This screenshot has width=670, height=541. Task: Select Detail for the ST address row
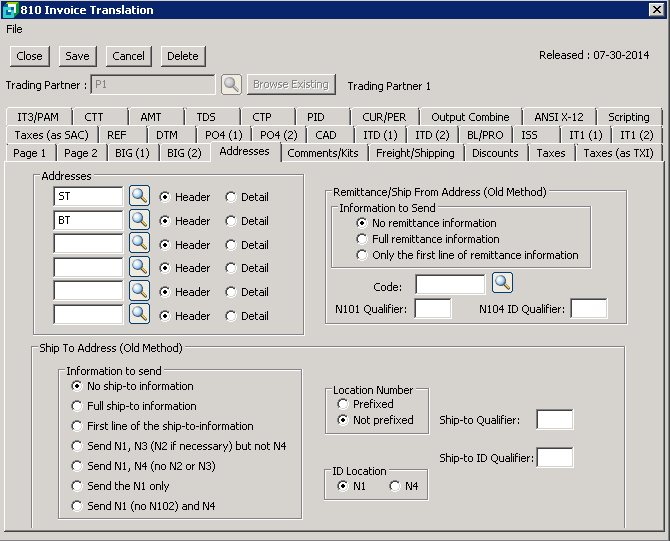[231, 197]
